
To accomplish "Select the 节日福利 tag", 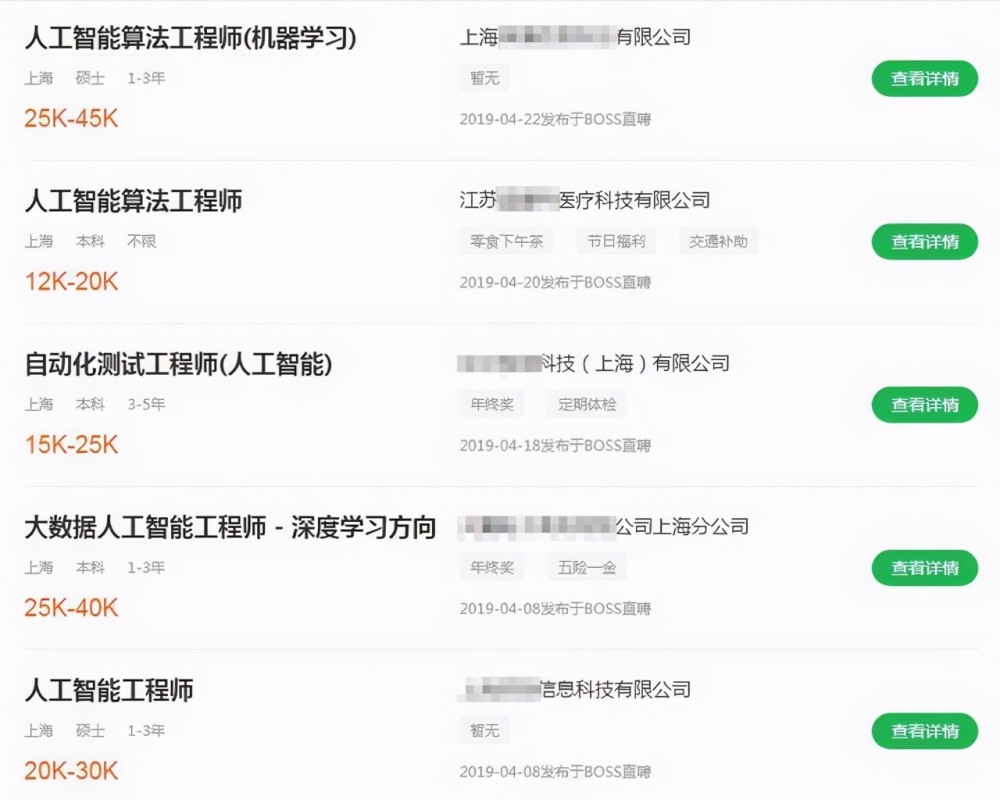I will (616, 241).
